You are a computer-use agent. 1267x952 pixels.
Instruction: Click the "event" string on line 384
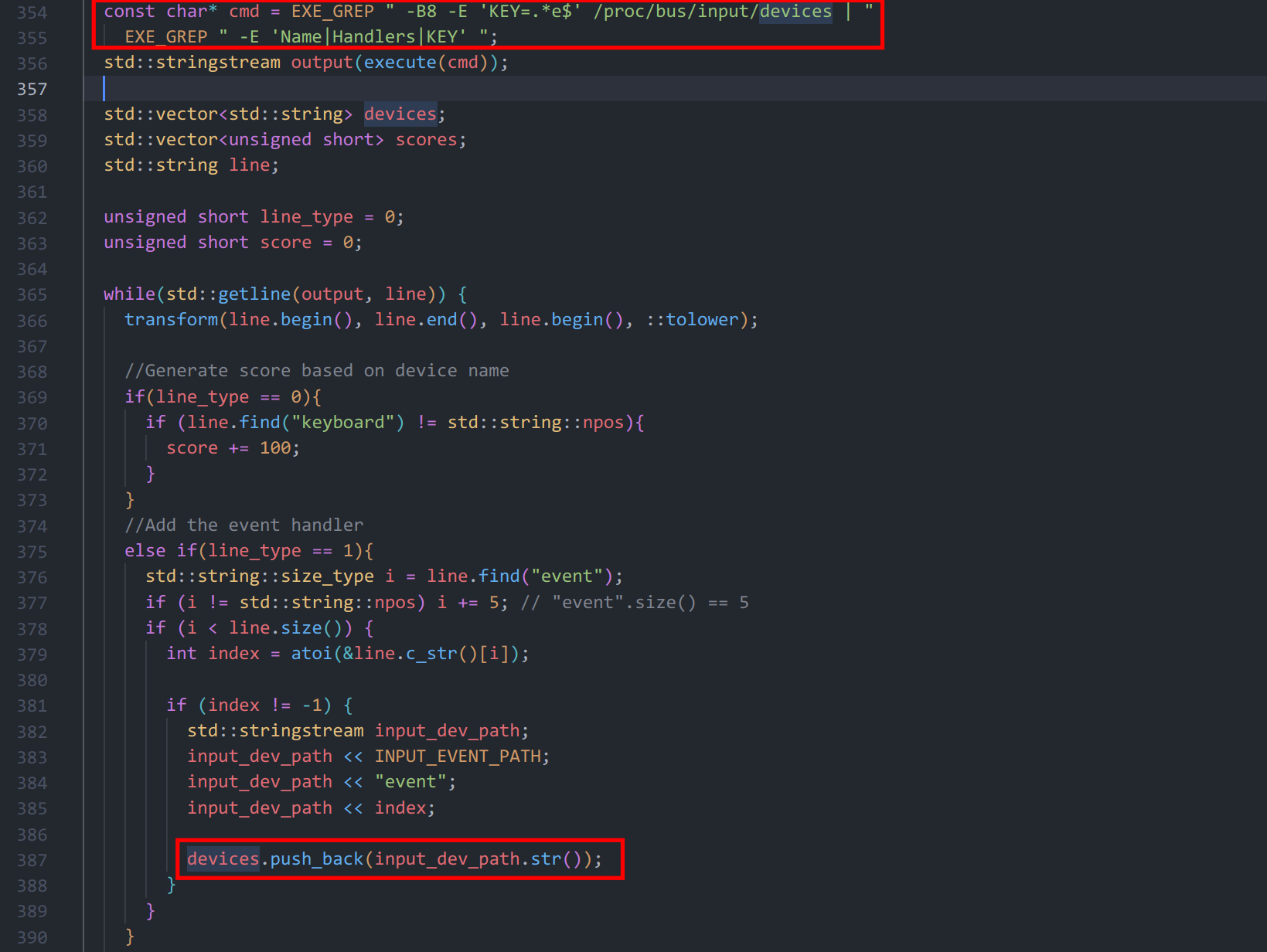point(410,782)
